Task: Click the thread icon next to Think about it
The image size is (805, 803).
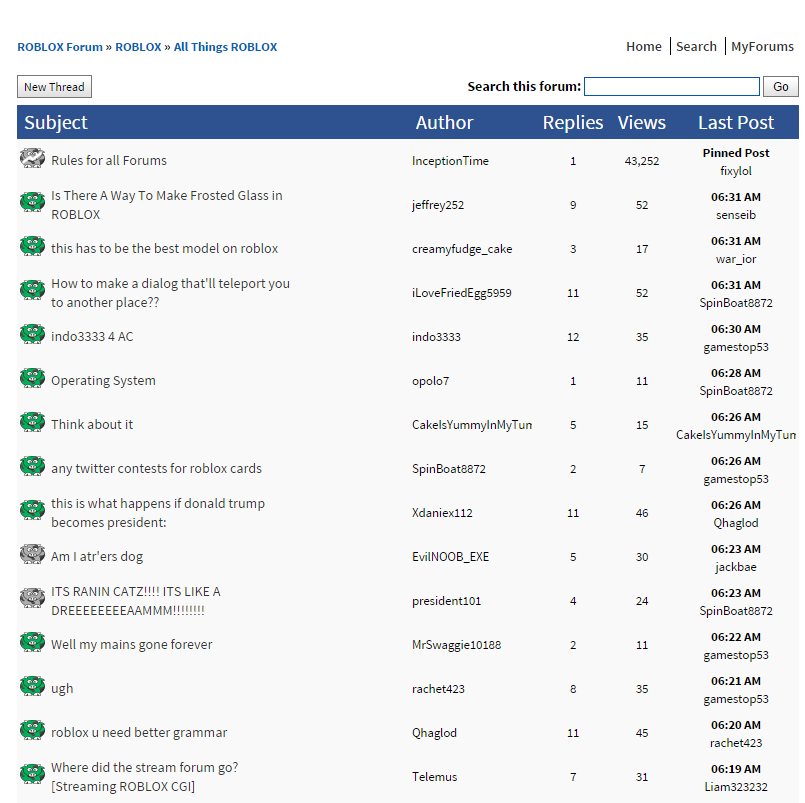Action: pyautogui.click(x=32, y=423)
